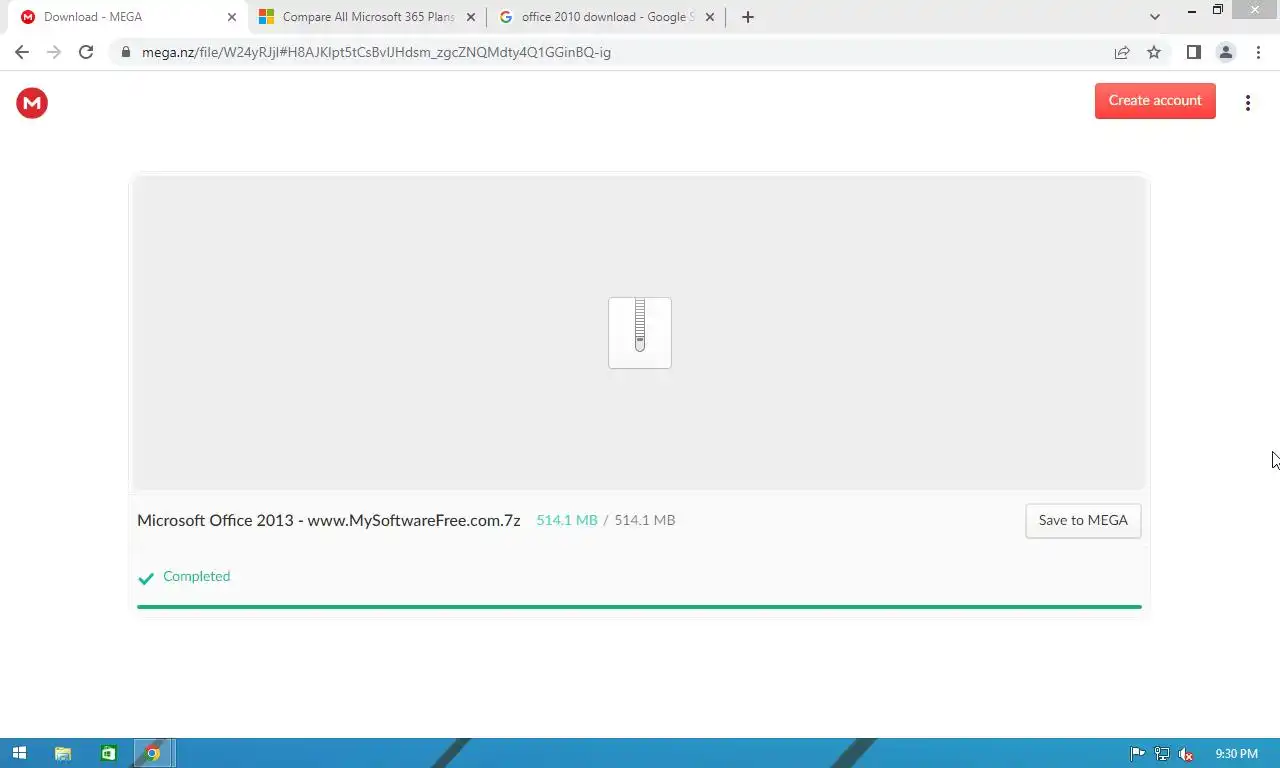Click the MEGA logo icon
The image size is (1280, 768).
pyautogui.click(x=32, y=102)
